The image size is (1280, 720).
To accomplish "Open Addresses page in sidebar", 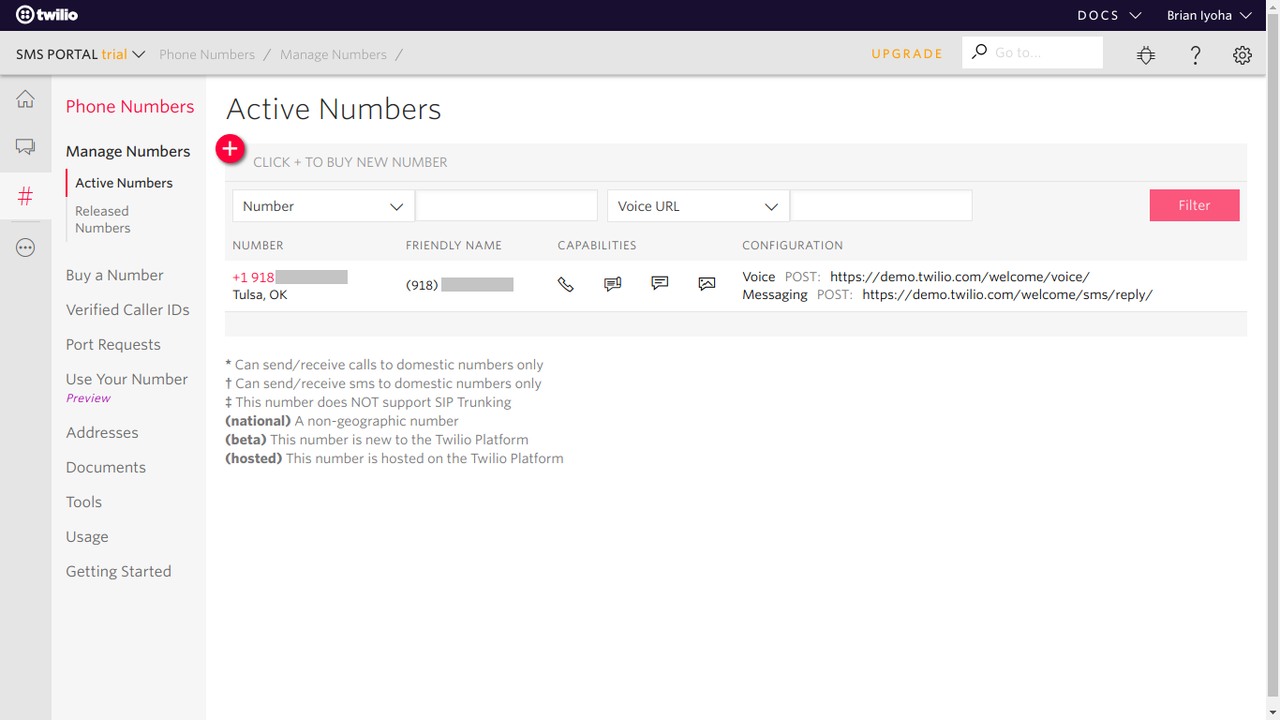I will point(102,433).
